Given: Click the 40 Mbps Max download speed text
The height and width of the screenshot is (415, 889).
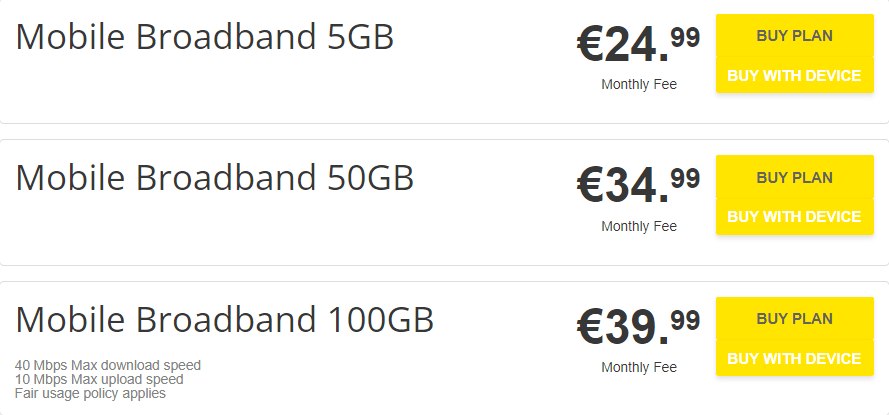Looking at the screenshot, I should click(108, 365).
